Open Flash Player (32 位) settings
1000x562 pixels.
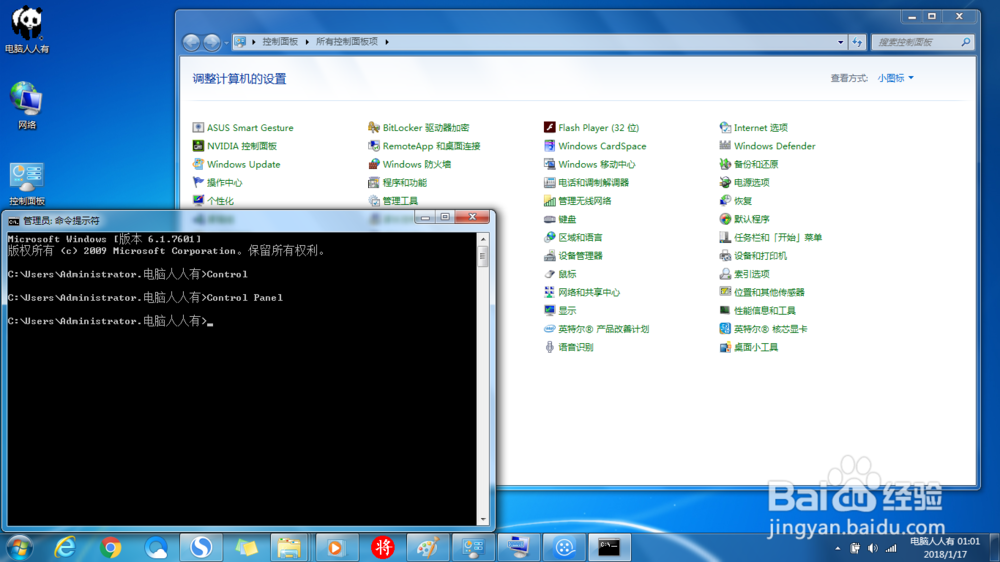[591, 128]
